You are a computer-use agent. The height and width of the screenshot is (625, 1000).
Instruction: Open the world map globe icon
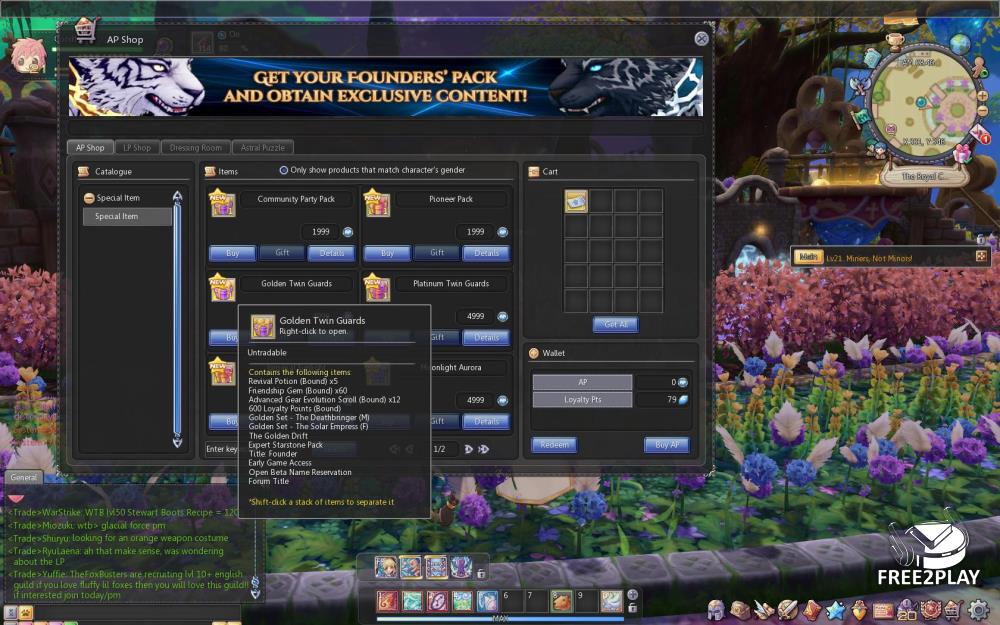[959, 43]
